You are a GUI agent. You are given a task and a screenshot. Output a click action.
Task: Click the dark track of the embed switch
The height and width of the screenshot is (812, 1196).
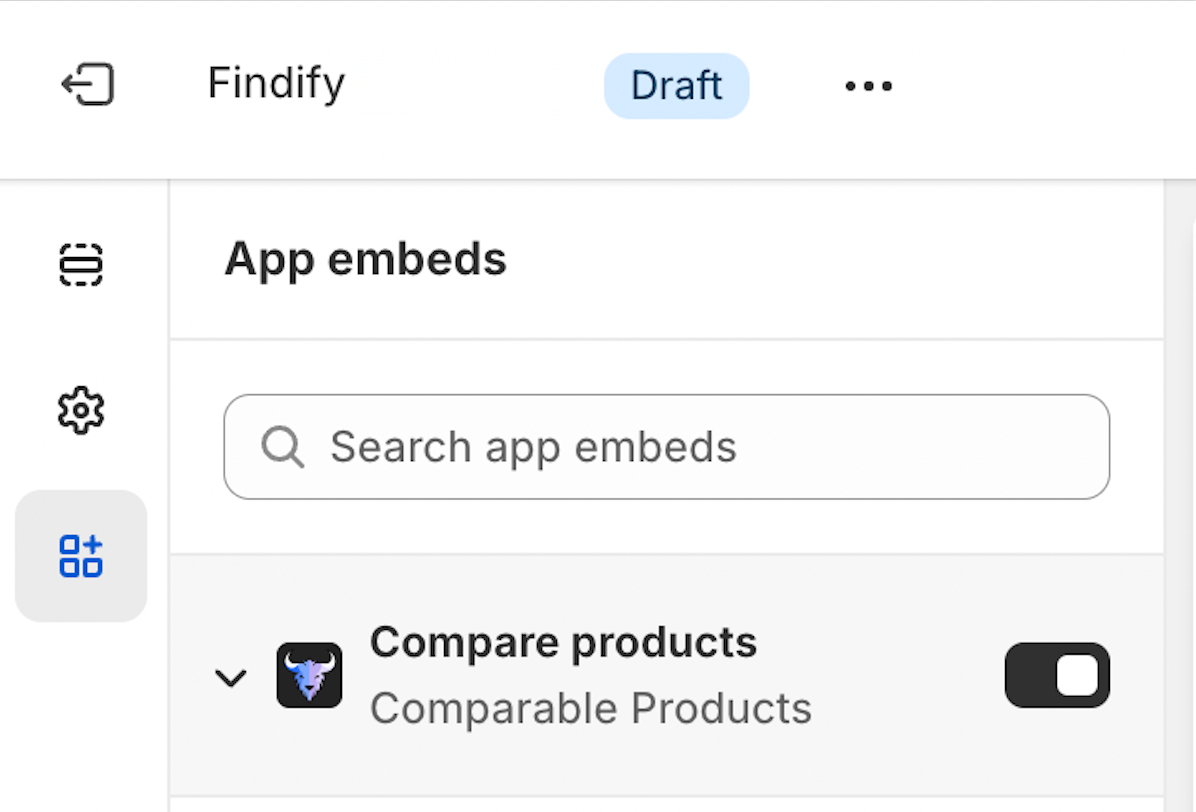[1030, 675]
